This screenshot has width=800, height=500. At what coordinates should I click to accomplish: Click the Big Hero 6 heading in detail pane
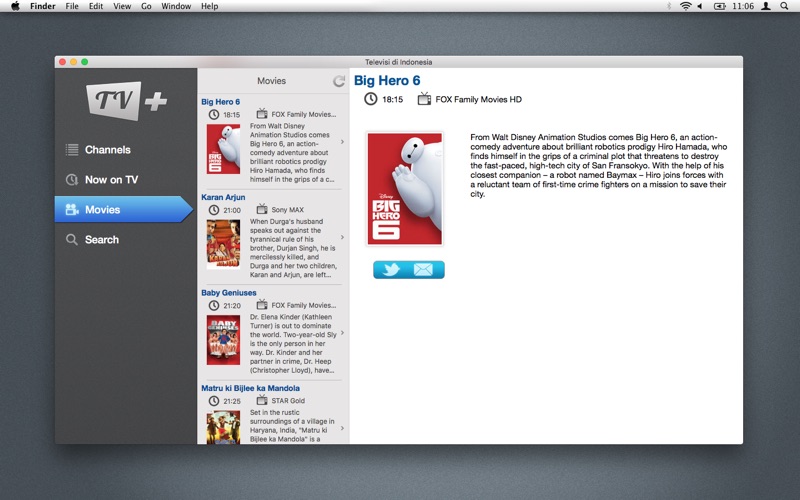point(387,80)
